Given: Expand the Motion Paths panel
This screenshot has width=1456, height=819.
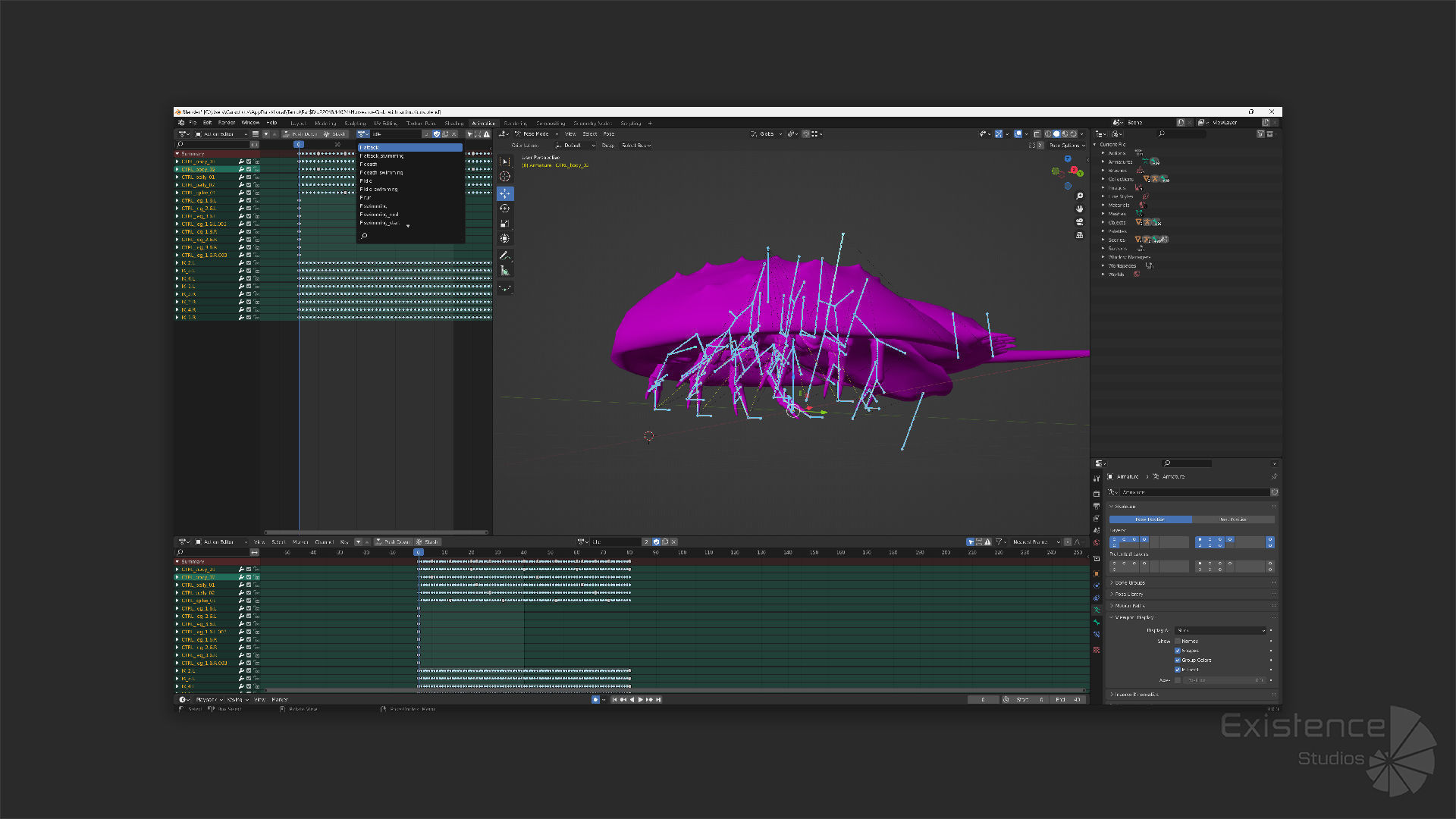Looking at the screenshot, I should [x=1193, y=606].
